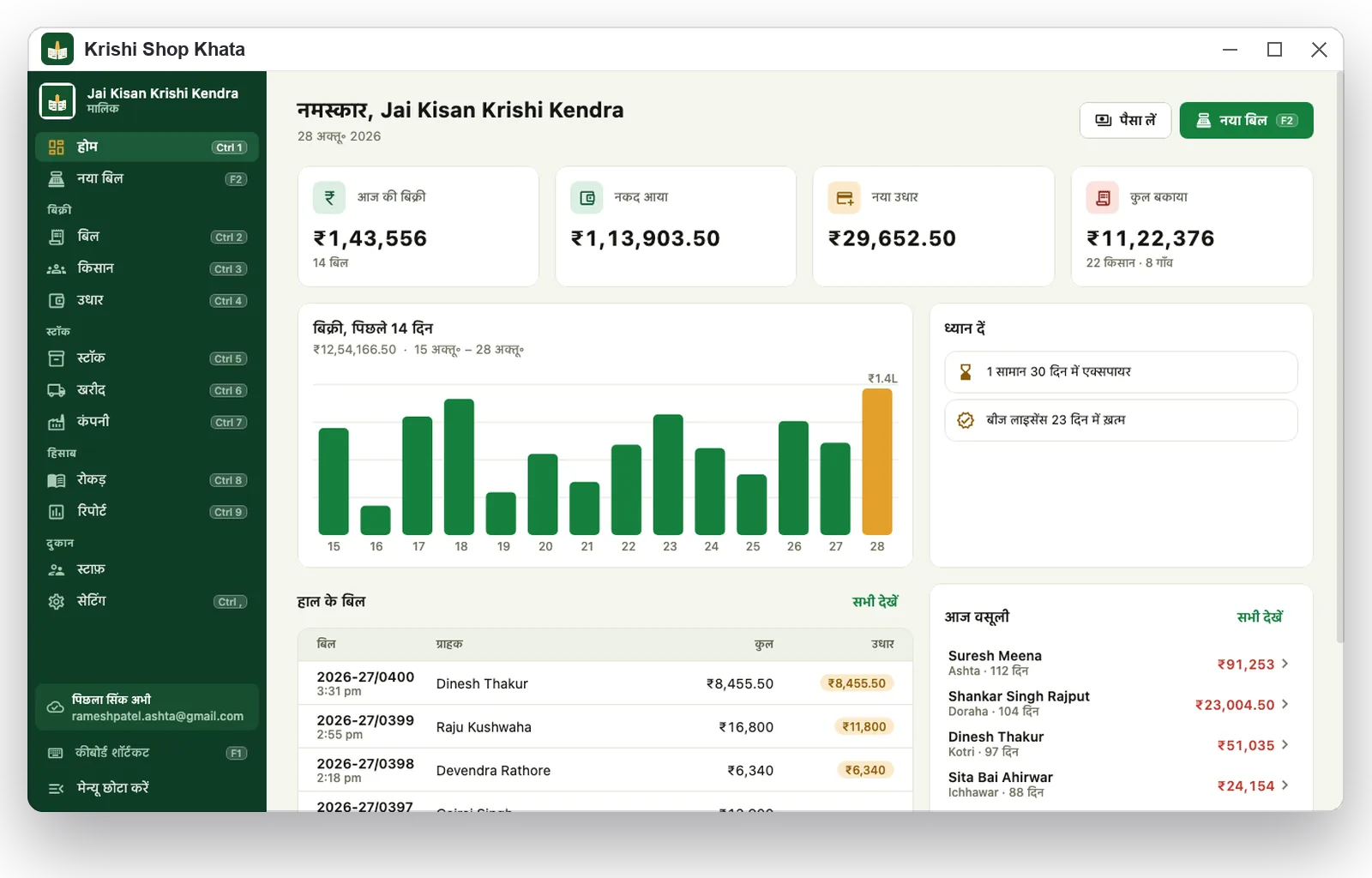The image size is (1372, 878).
Task: Select स्टॉक menu label in the sidebar
Action: point(91,358)
